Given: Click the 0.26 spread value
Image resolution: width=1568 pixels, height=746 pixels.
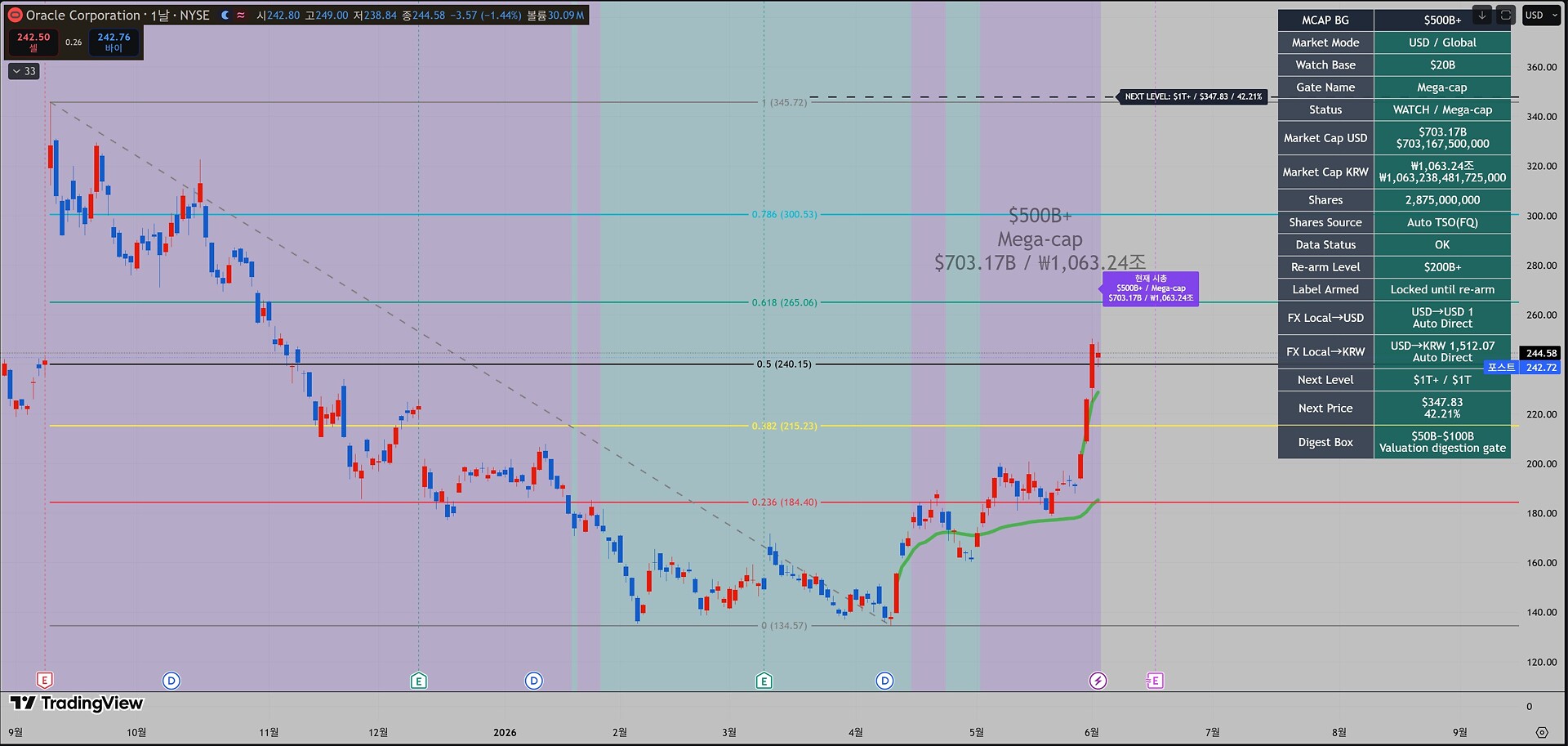Looking at the screenshot, I should 73,42.
